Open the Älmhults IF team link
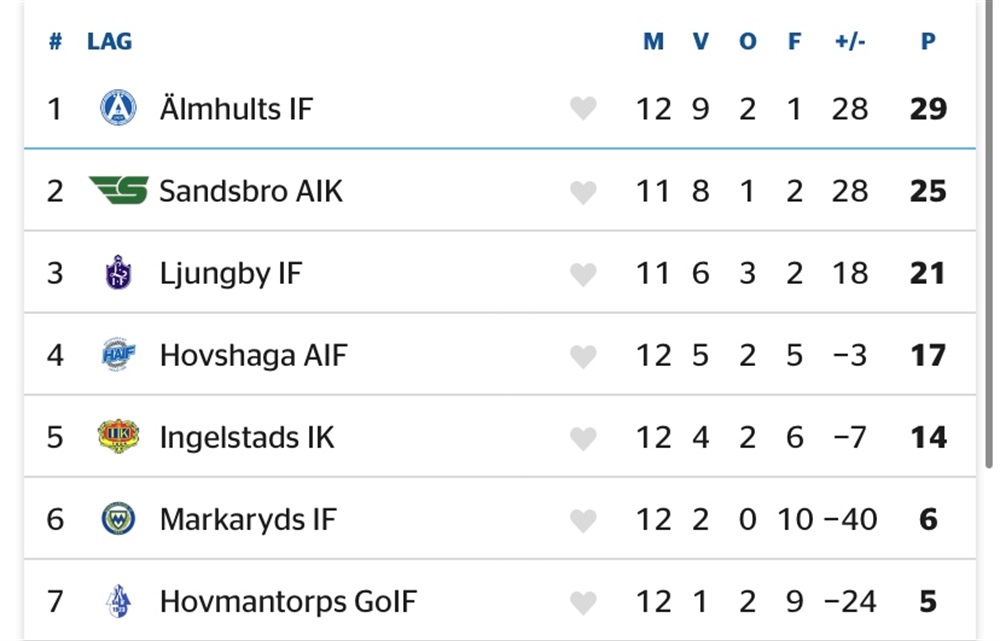Viewport: 1000px width, 641px height. click(x=236, y=108)
